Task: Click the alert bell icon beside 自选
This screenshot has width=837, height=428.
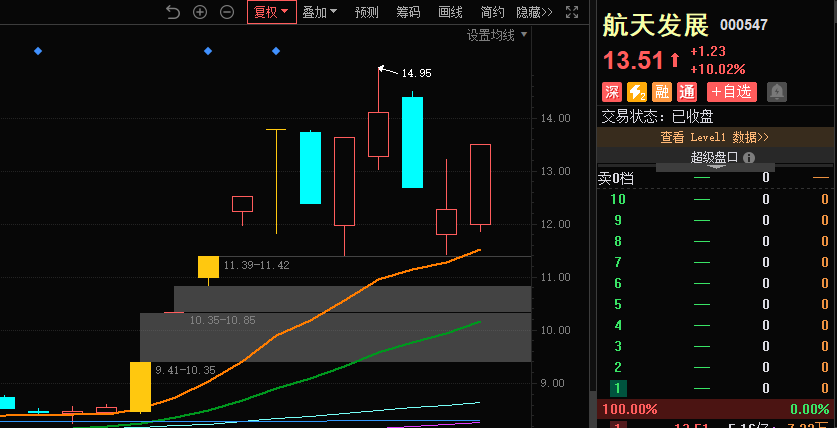Action: point(777,92)
